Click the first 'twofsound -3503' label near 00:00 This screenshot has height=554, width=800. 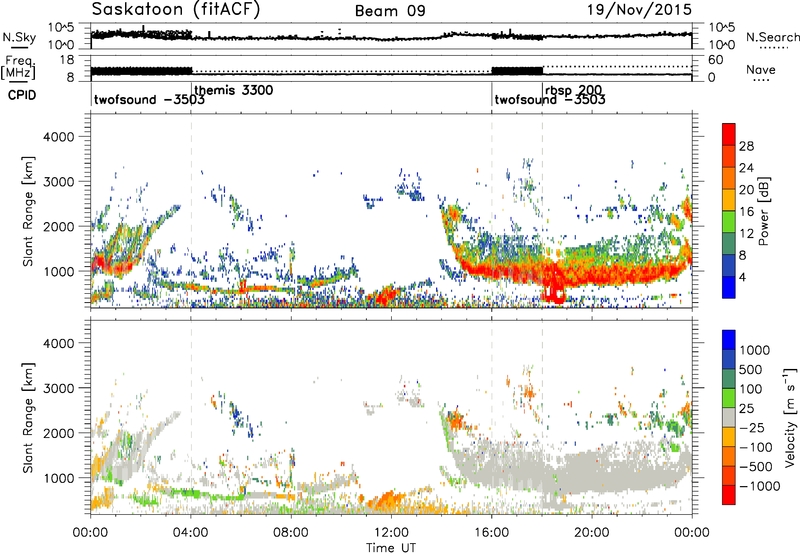tap(149, 99)
